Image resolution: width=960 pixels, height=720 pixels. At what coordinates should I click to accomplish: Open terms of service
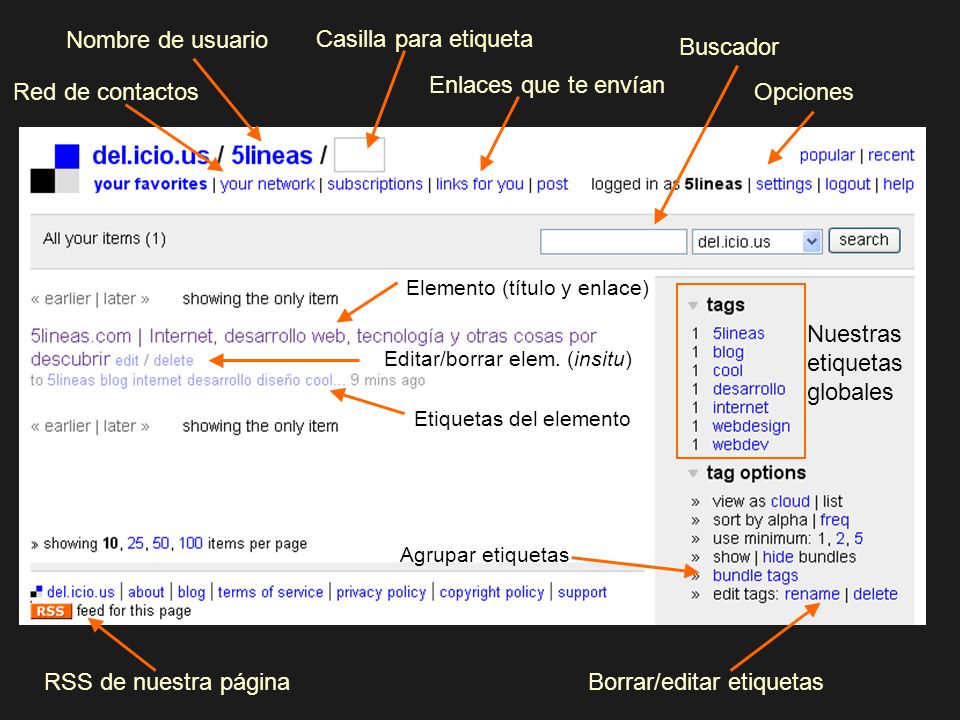pyautogui.click(x=270, y=592)
